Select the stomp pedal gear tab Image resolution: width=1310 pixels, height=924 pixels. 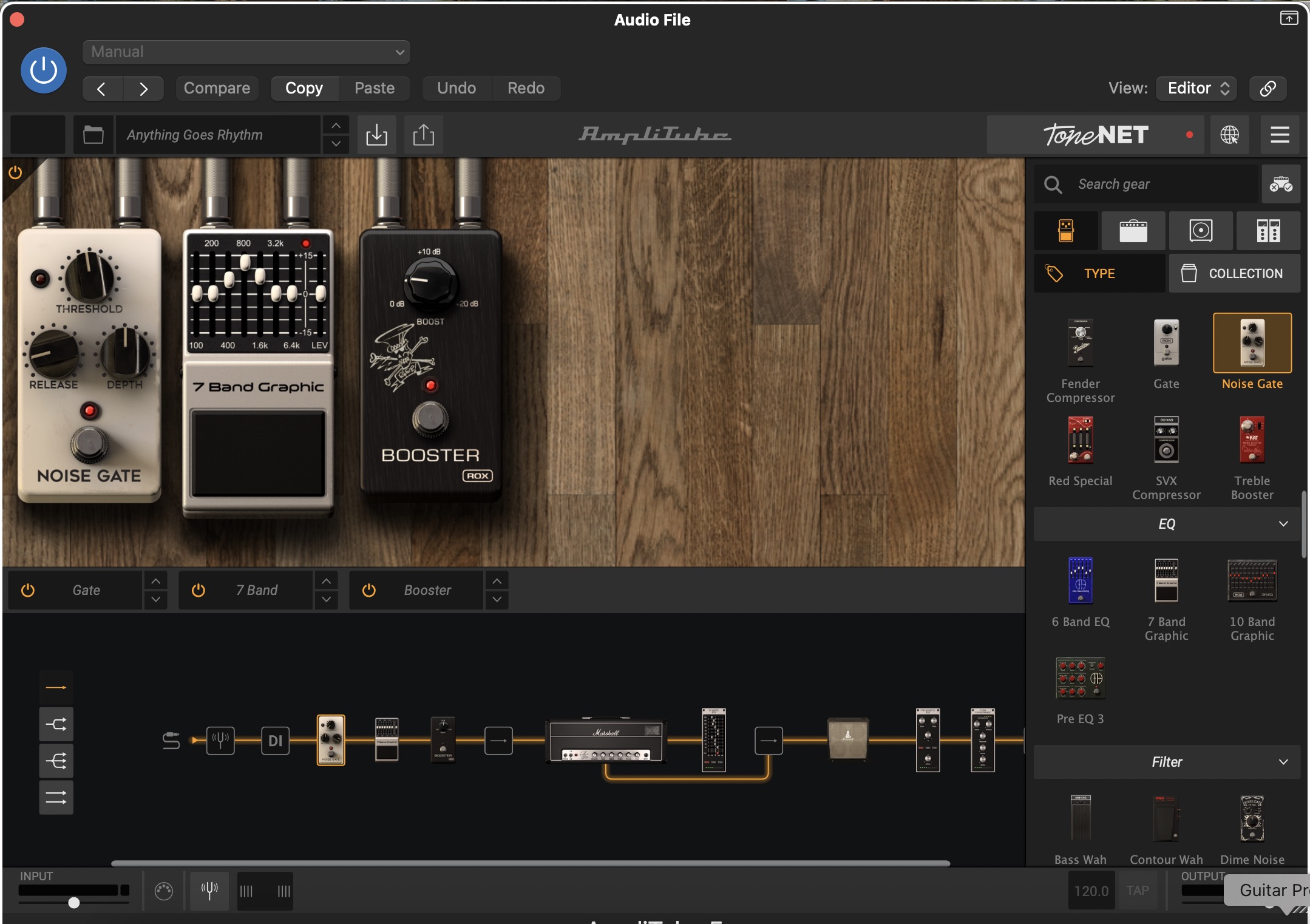[1066, 231]
